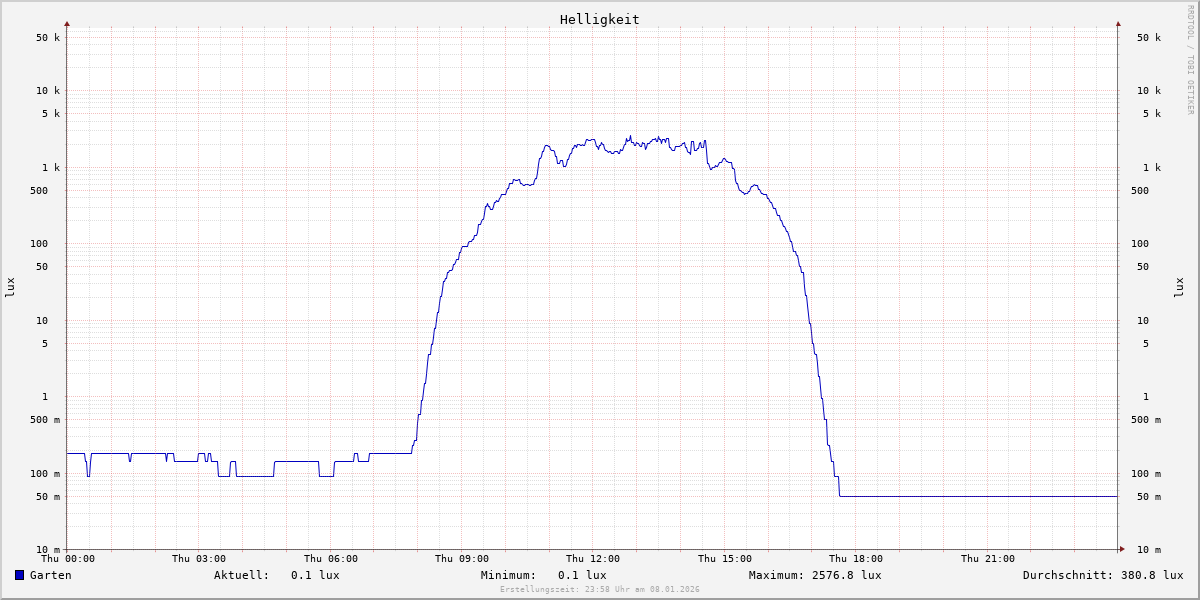Click the 10 m label on the right axis
Screen dimensions: 1200x600
click(1148, 550)
